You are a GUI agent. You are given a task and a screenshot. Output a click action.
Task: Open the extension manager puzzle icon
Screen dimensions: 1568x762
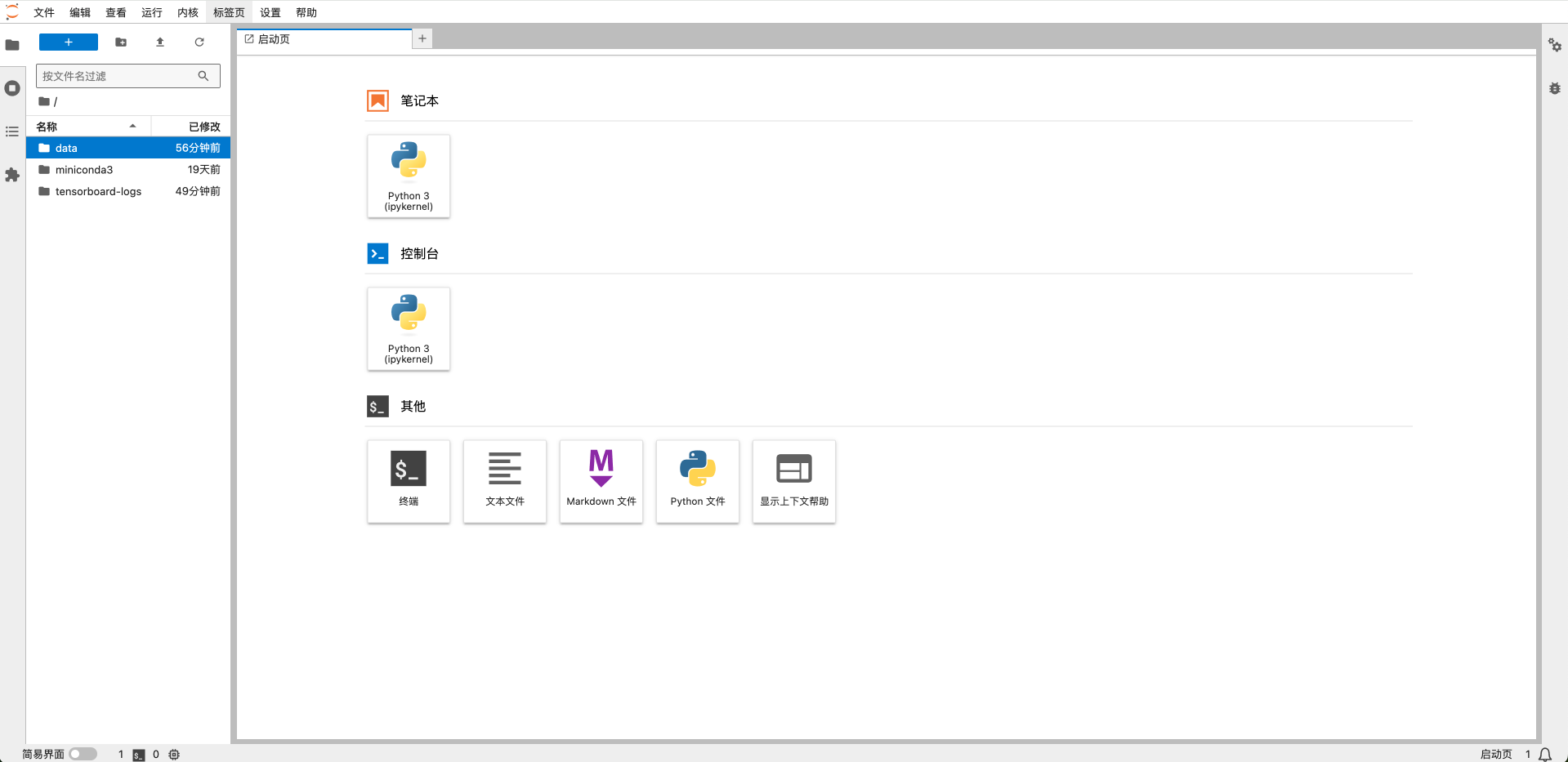pyautogui.click(x=12, y=175)
